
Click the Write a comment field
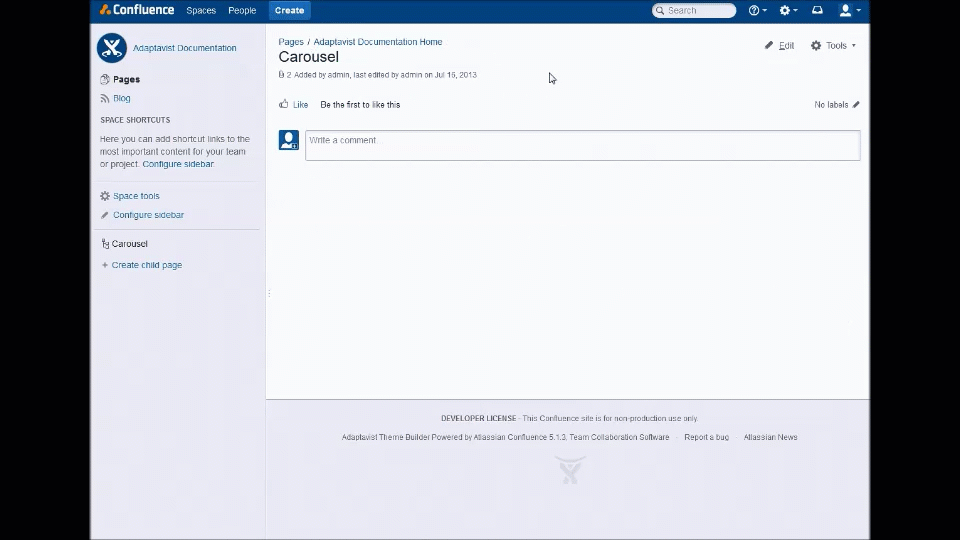(583, 146)
